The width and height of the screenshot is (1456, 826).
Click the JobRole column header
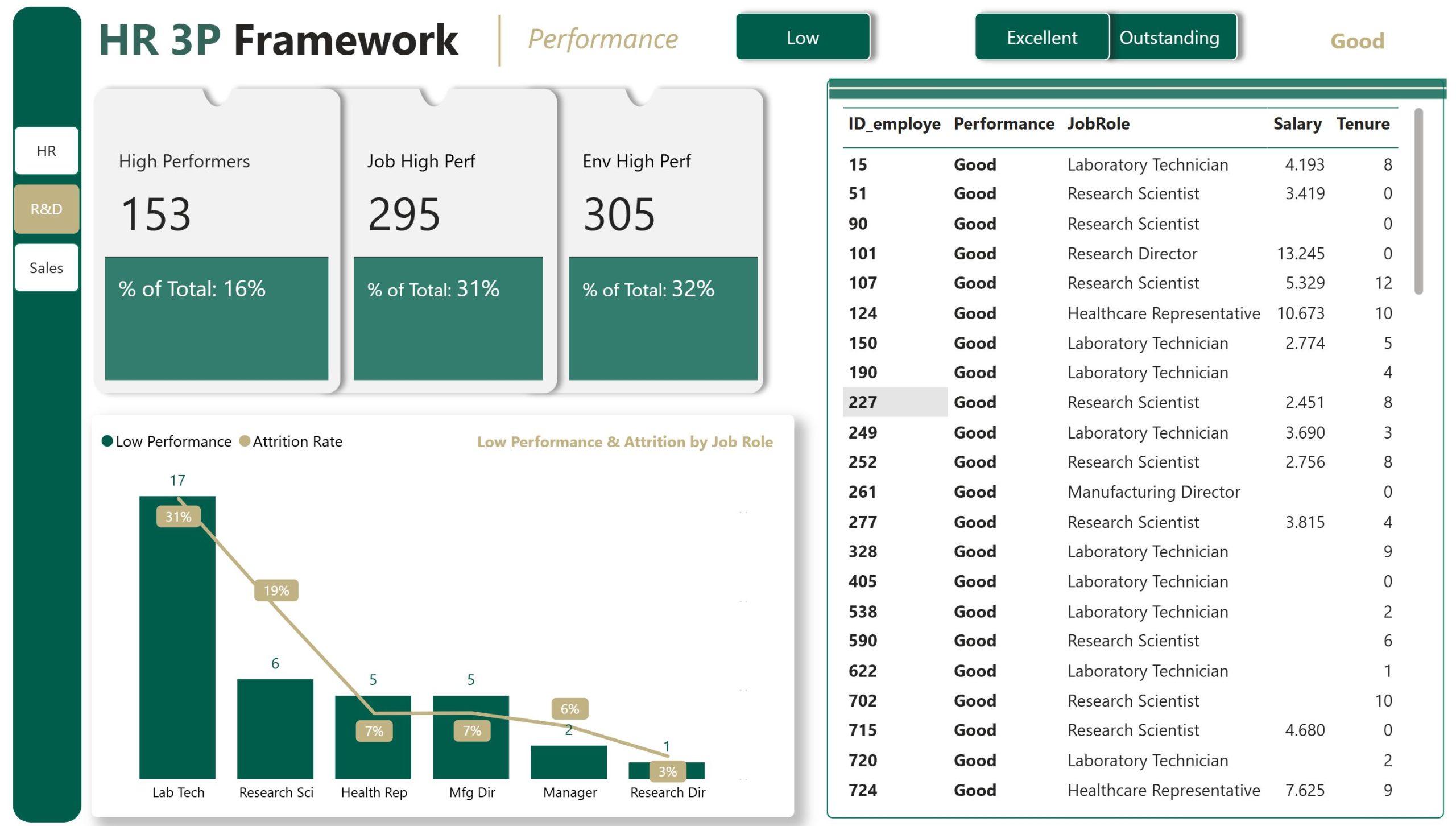tap(1098, 123)
